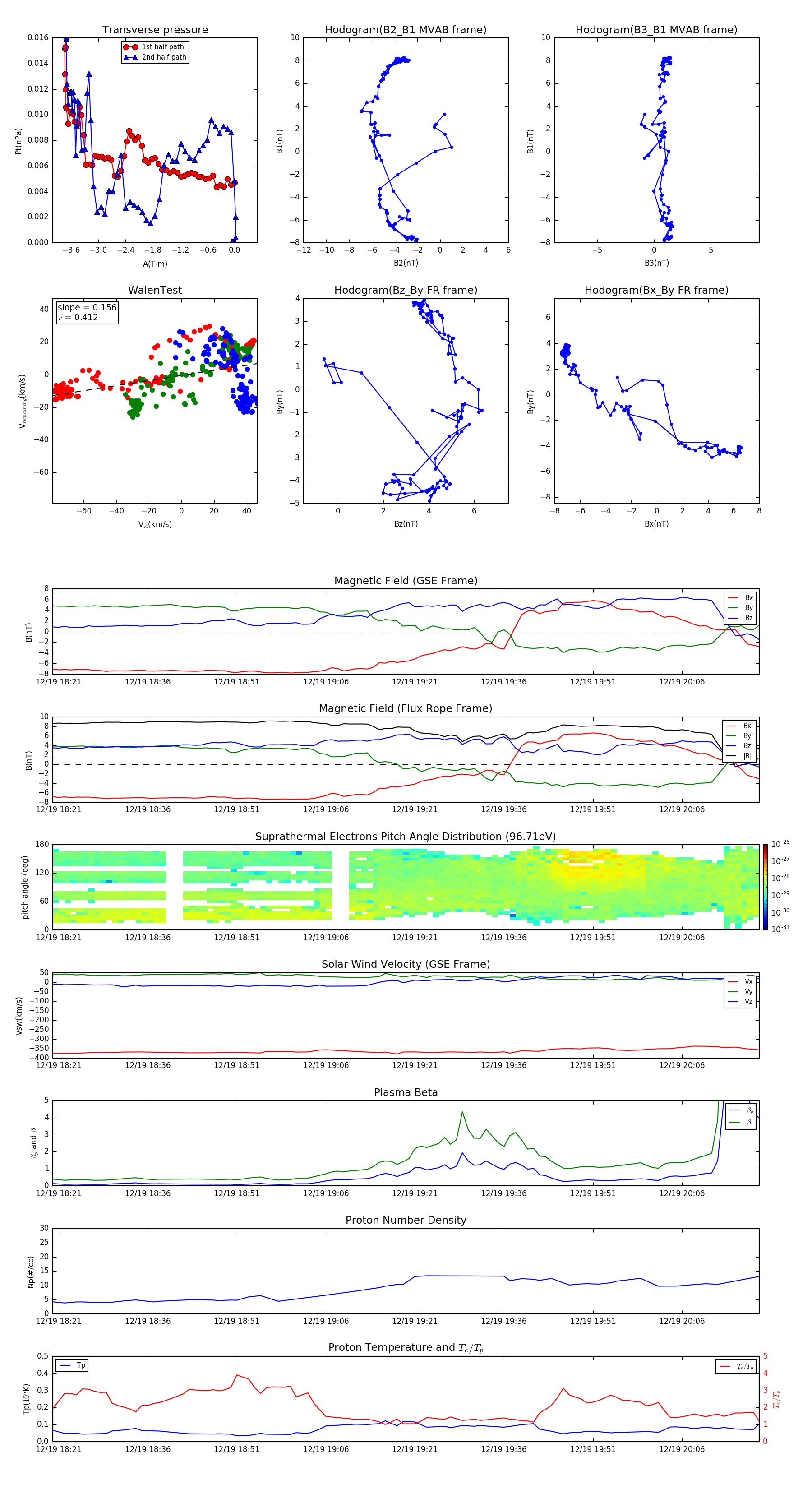Click the 'Np(#/cc)' y-axis label
Image resolution: width=812 pixels, height=1489 pixels.
click(31, 1271)
